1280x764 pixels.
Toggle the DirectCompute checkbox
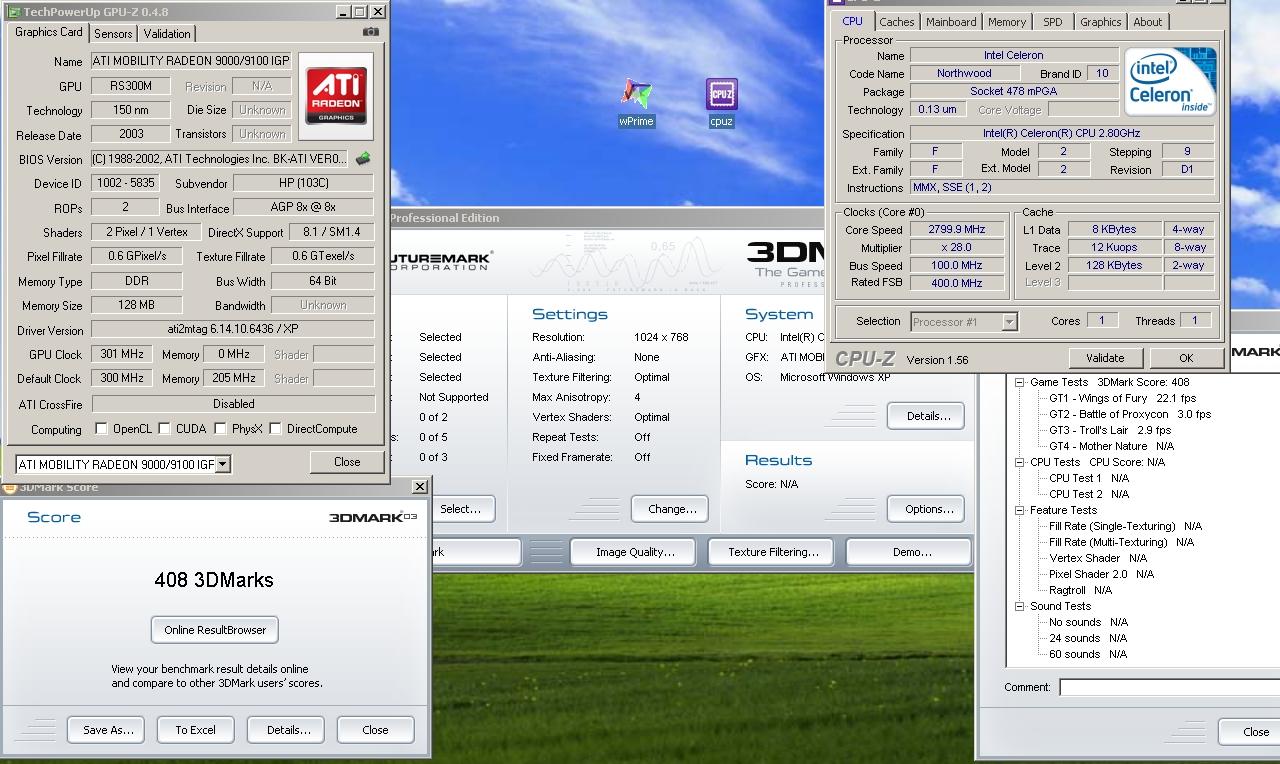(275, 429)
